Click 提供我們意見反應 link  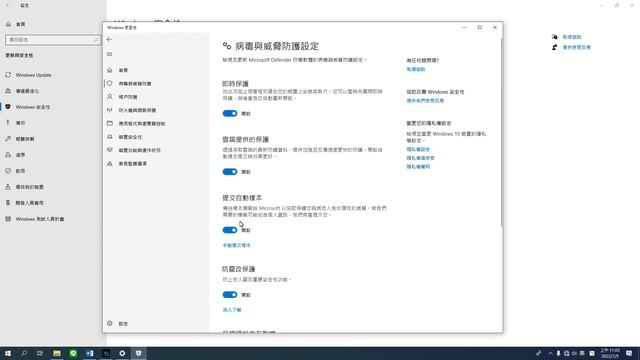tap(425, 100)
